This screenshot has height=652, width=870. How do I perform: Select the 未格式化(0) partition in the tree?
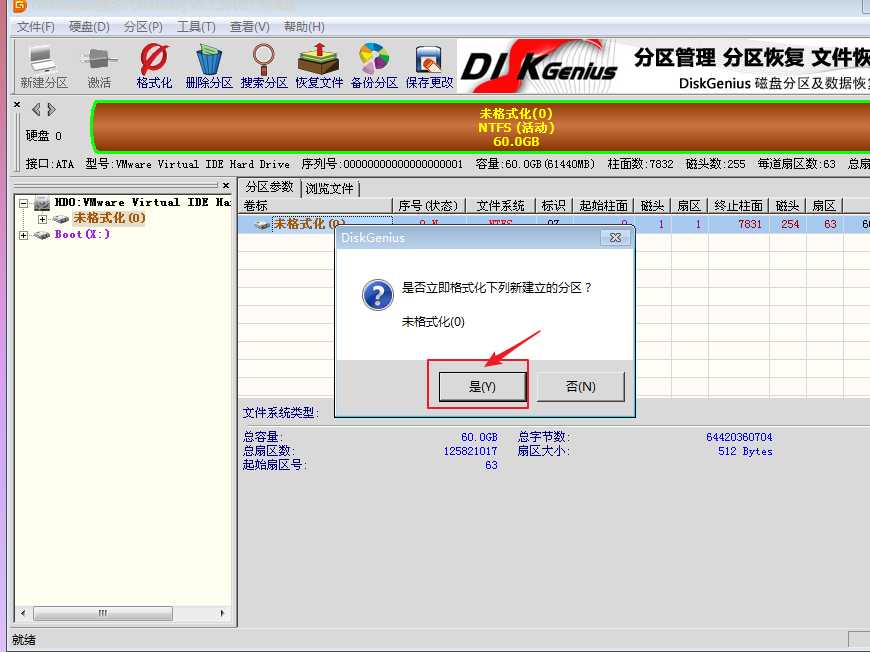click(x=109, y=218)
